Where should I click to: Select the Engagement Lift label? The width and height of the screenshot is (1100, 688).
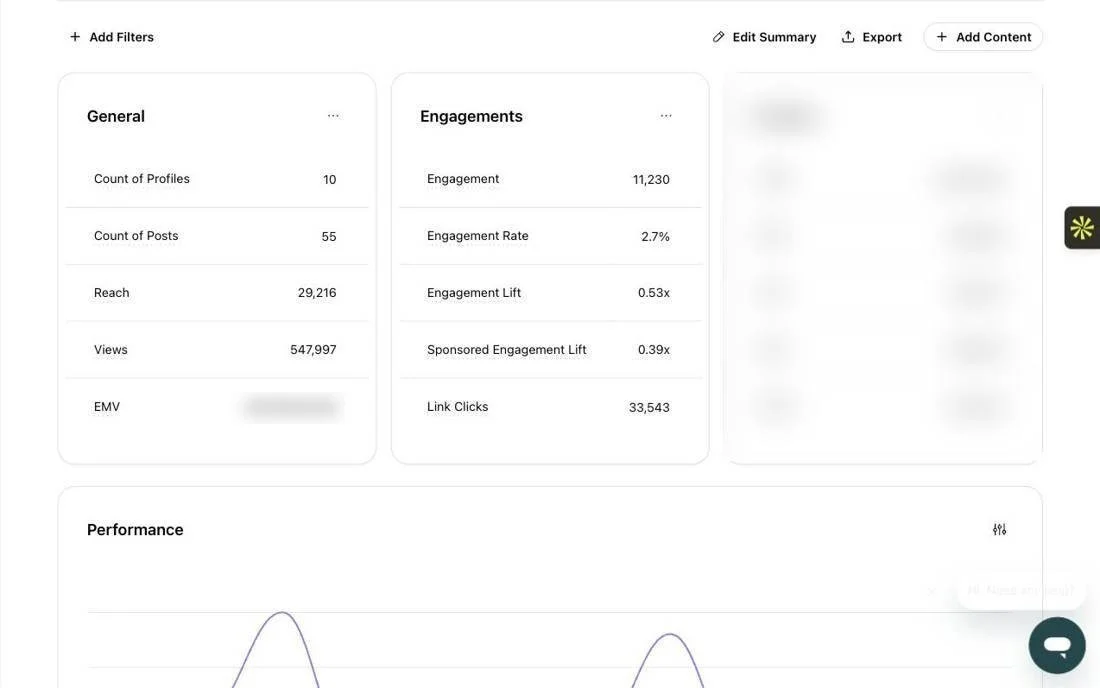pyautogui.click(x=474, y=292)
